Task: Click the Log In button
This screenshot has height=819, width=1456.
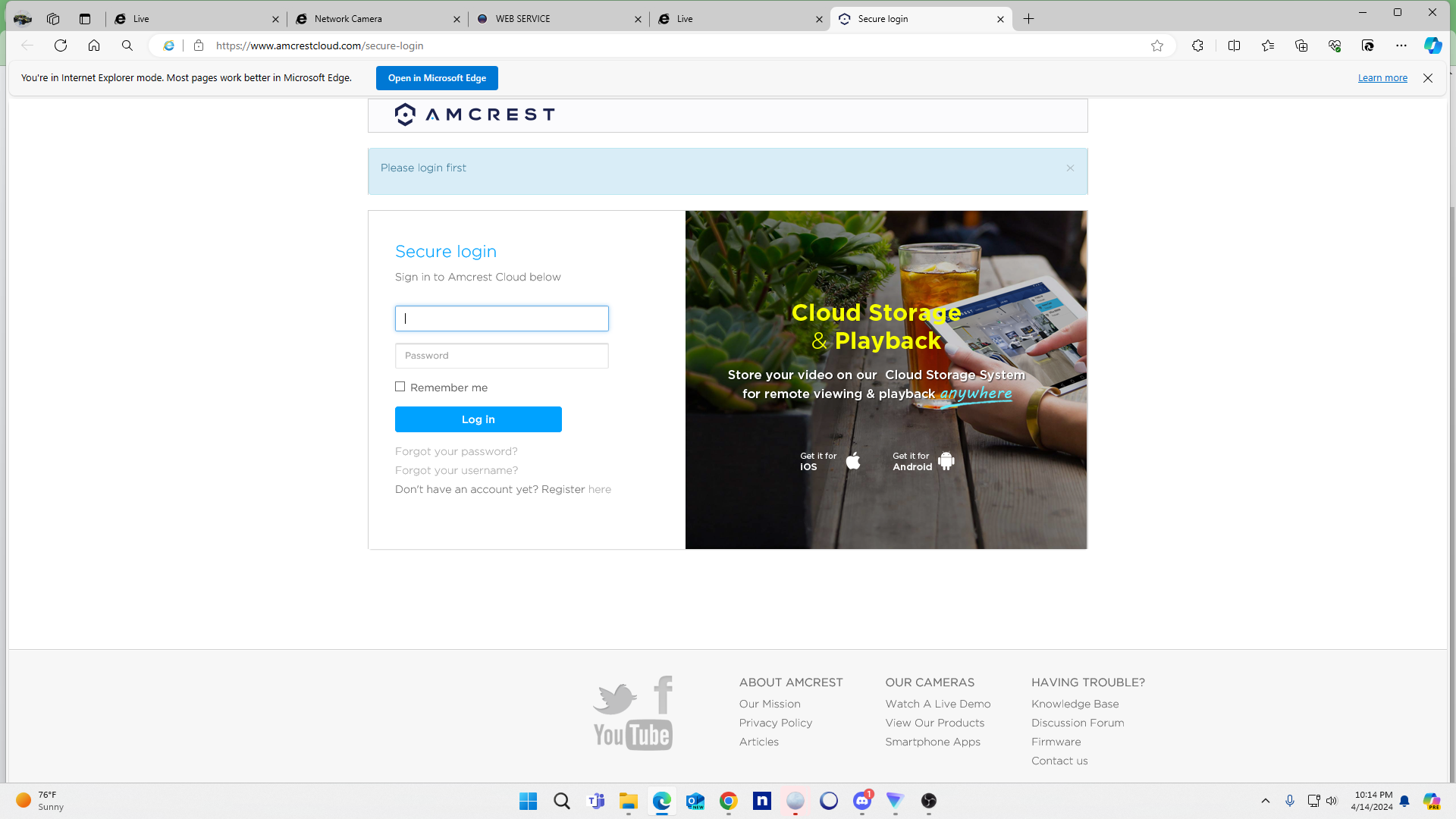Action: tap(478, 419)
